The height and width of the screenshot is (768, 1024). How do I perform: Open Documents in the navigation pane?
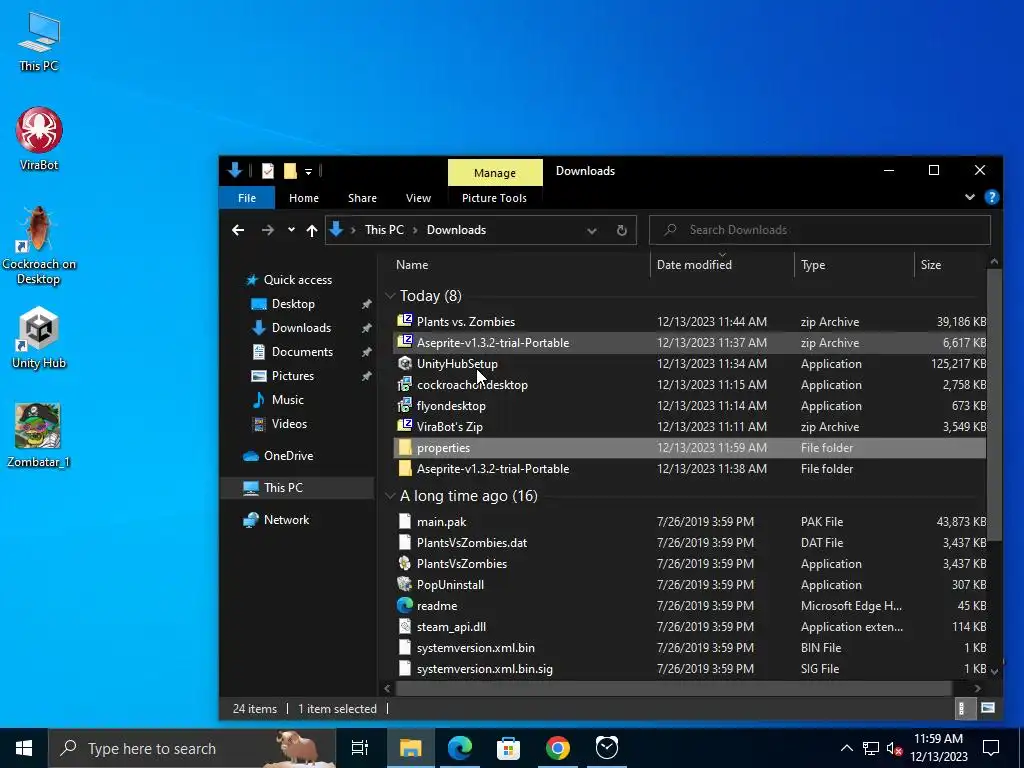pyautogui.click(x=302, y=352)
